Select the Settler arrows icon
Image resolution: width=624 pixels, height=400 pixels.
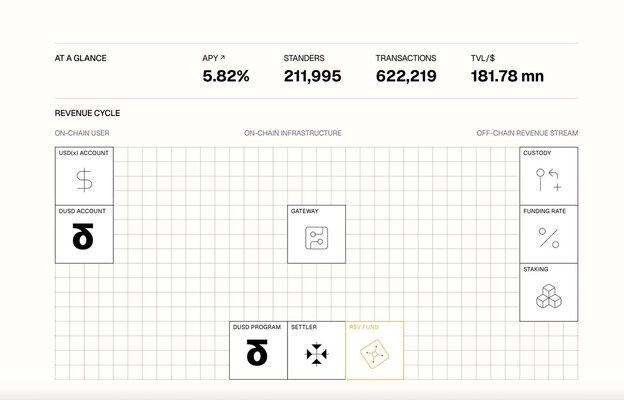click(x=316, y=354)
